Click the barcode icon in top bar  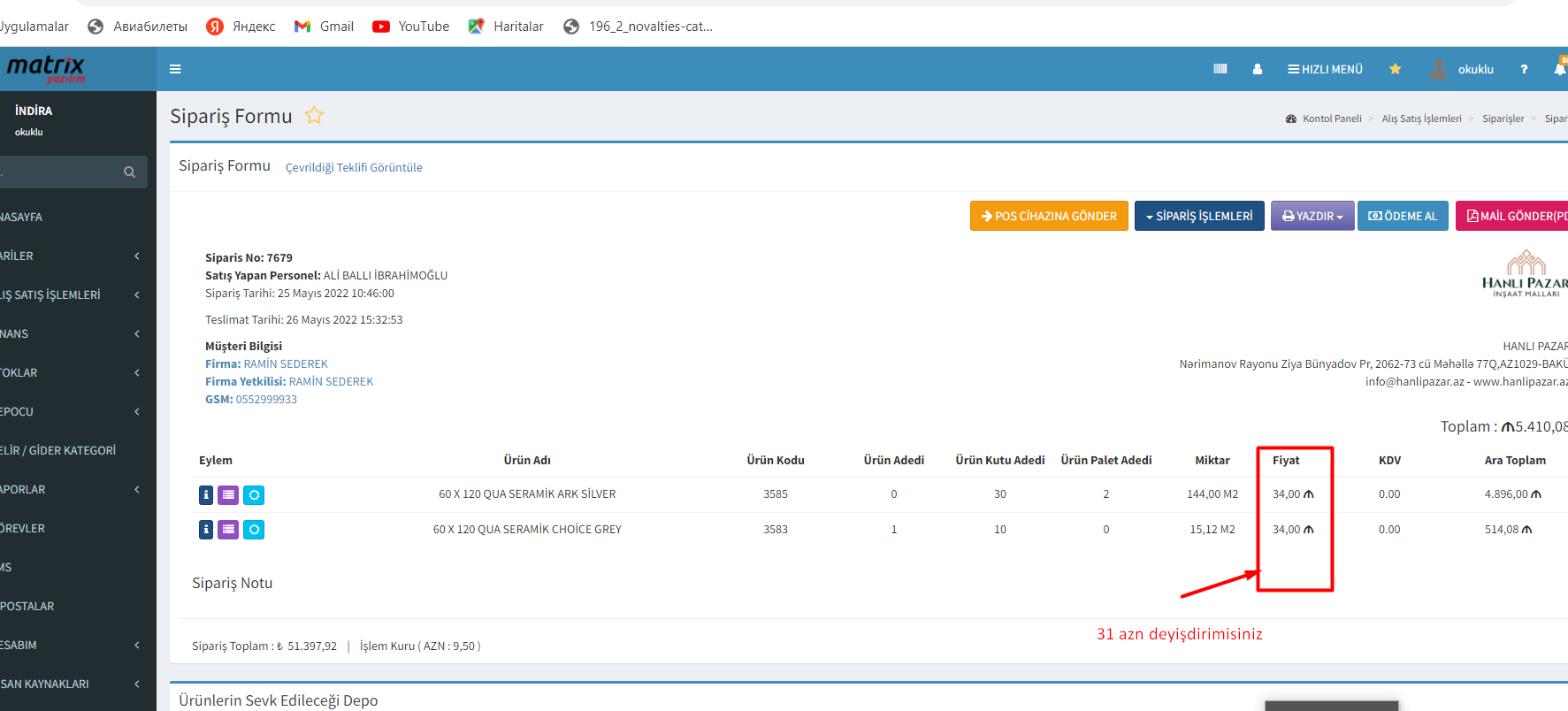pos(1220,69)
